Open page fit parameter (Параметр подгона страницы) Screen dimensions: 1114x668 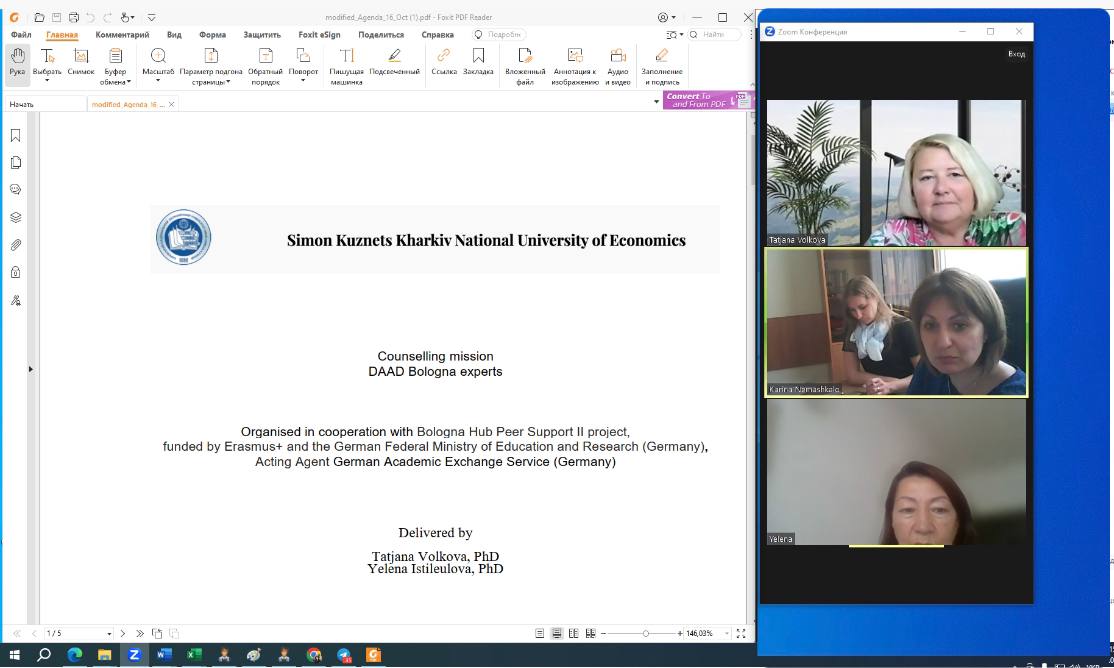click(211, 65)
